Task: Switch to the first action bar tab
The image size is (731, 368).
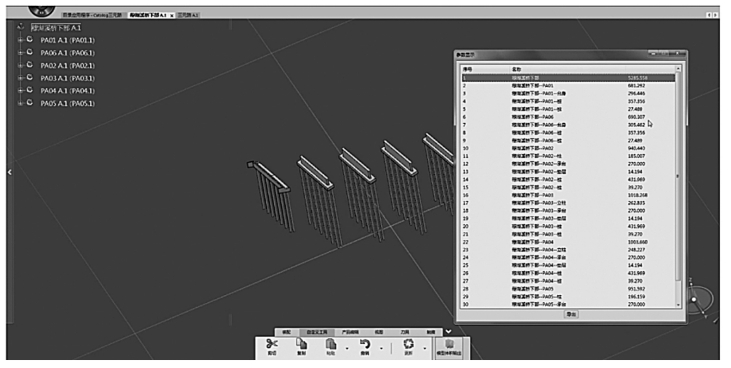Action: 286,332
